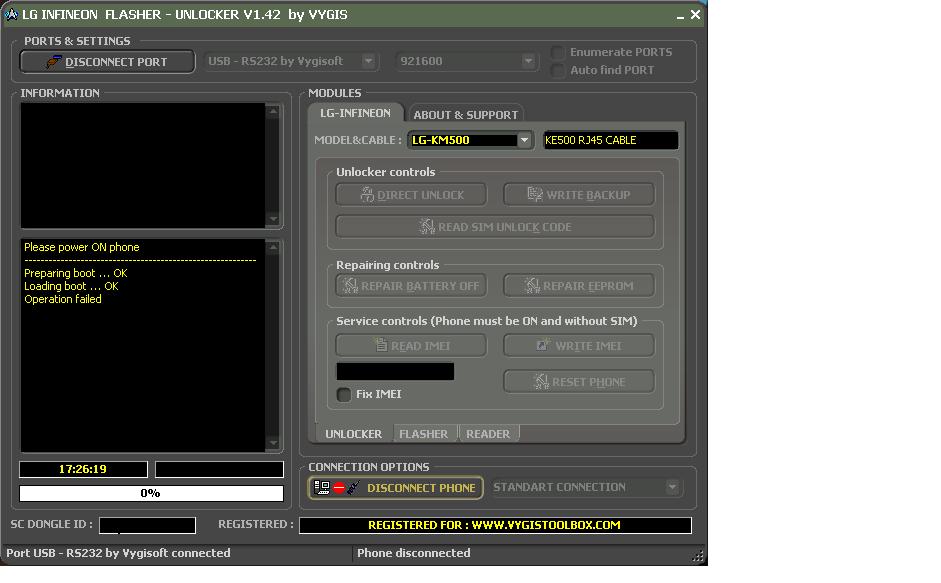The image size is (941, 583).
Task: Open the 921600 baud rate dropdown
Action: 528,61
